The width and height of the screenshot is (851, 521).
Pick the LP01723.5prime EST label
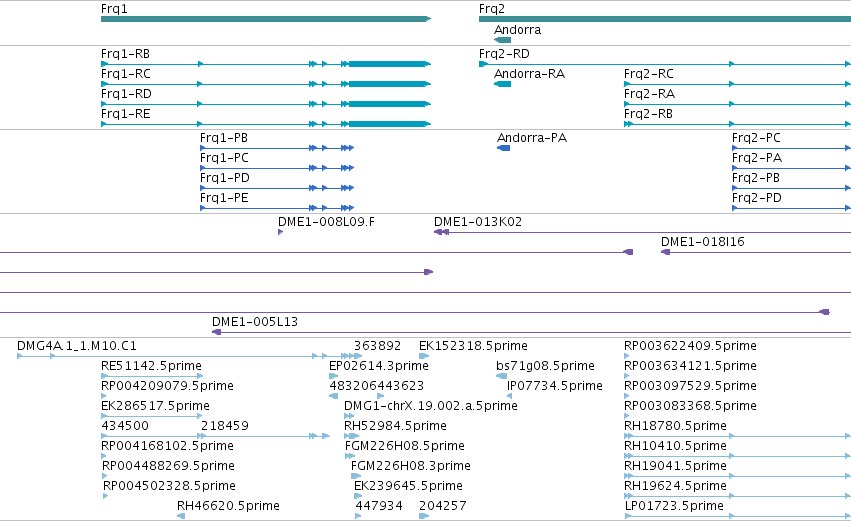pos(675,506)
